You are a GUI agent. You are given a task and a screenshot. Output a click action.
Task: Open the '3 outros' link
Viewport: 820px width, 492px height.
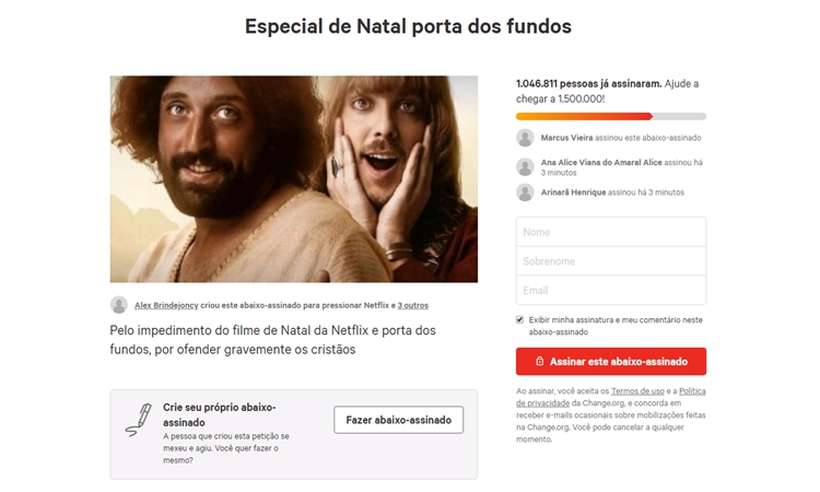(413, 305)
